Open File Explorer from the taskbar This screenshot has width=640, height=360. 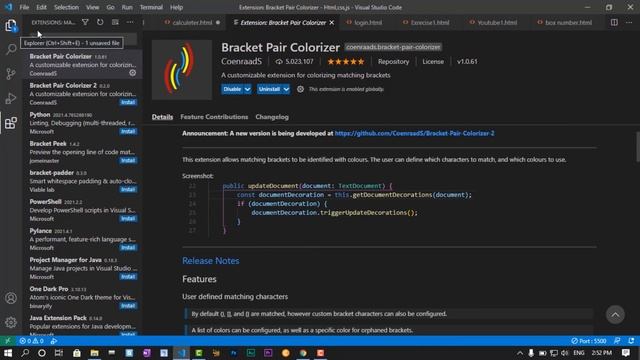[x=94, y=353]
